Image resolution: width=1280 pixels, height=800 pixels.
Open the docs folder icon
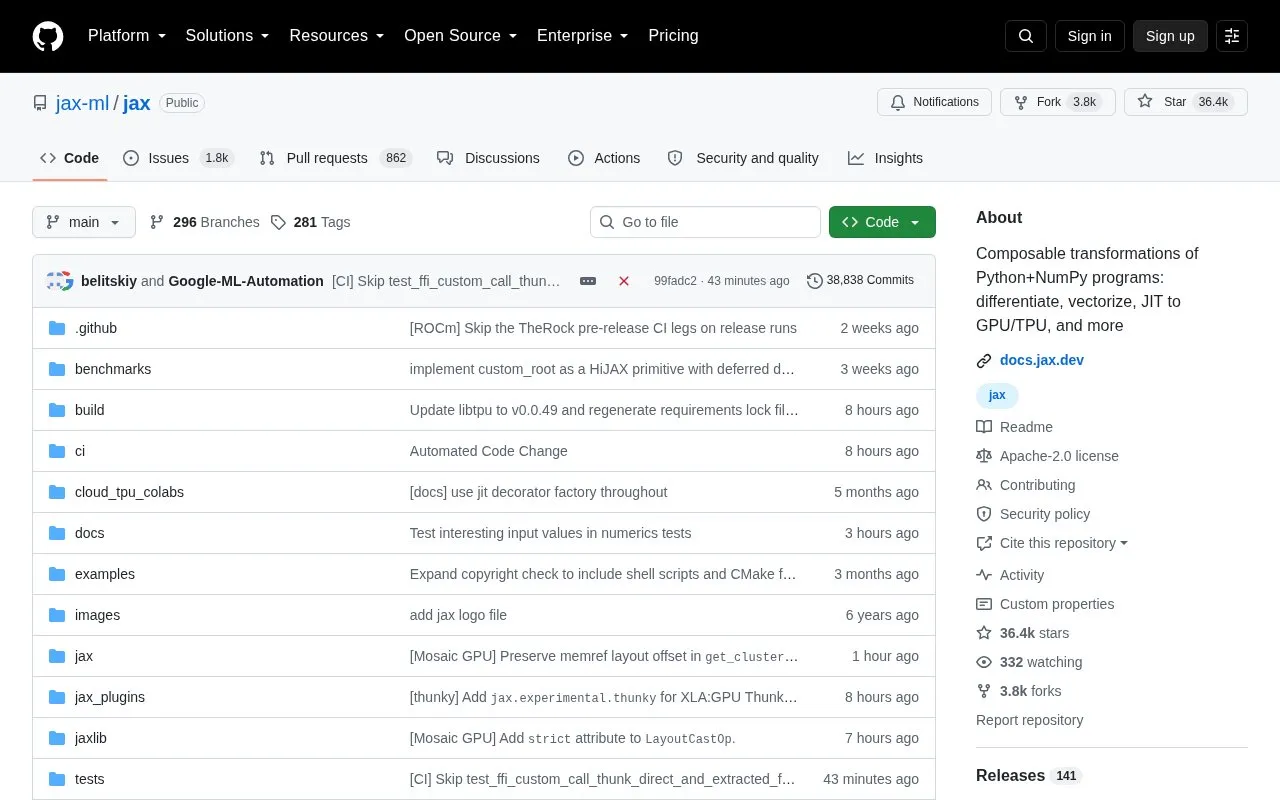pyautogui.click(x=57, y=533)
